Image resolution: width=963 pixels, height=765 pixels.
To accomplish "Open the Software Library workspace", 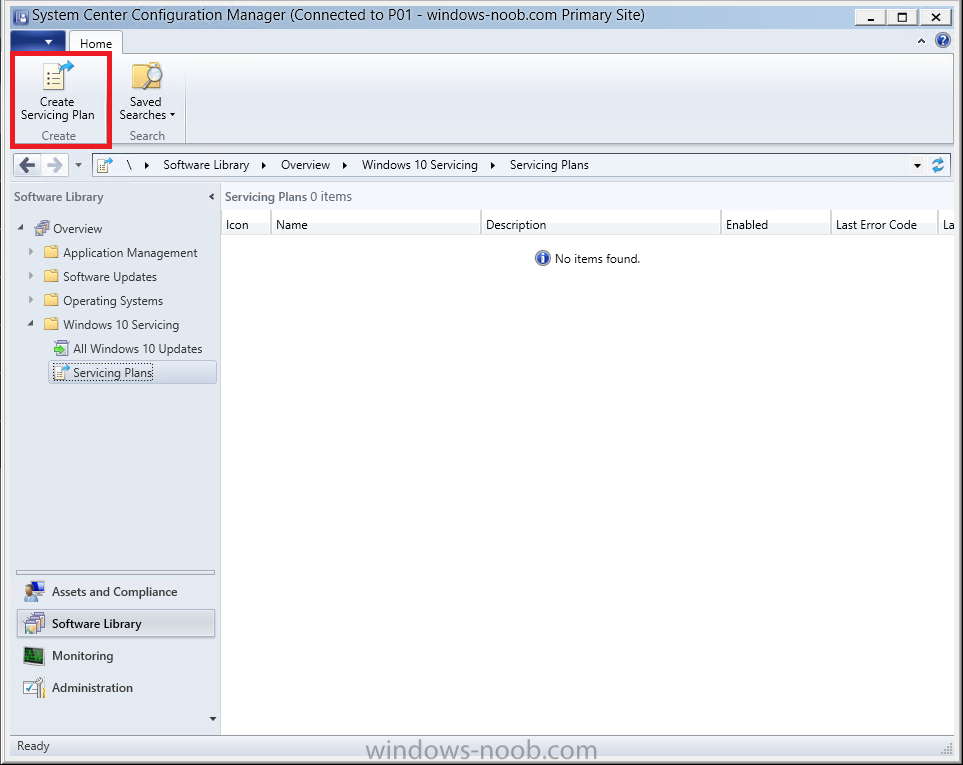I will tap(115, 624).
